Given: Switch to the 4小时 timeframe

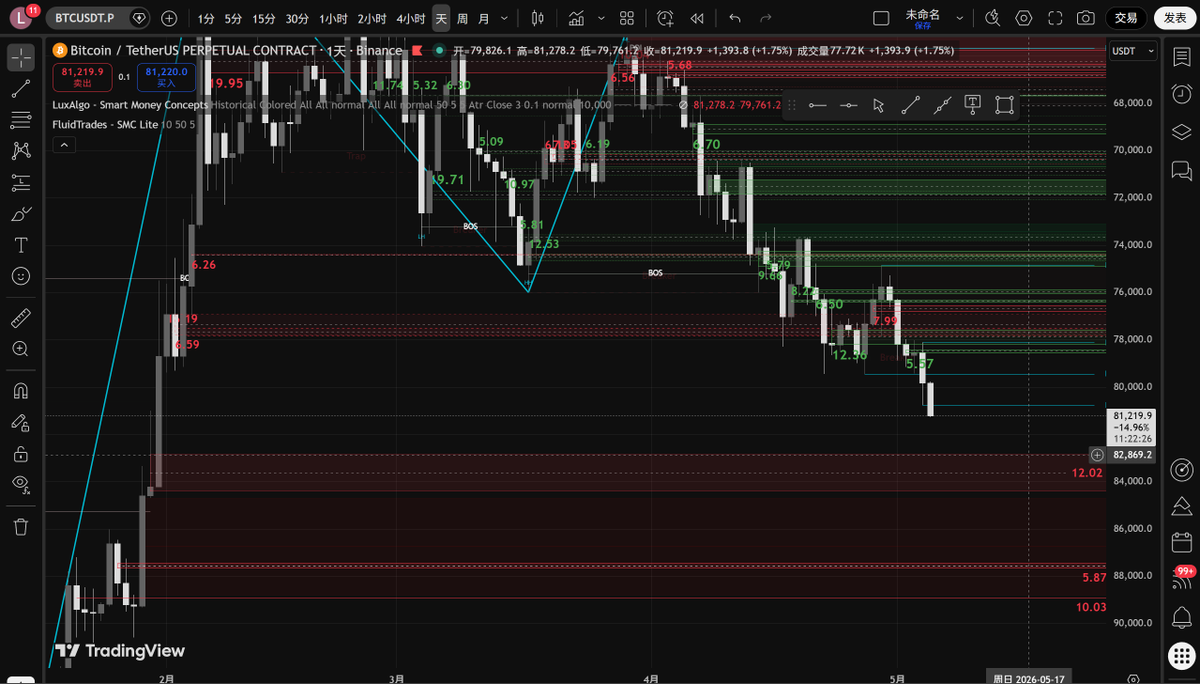Looking at the screenshot, I should click(410, 18).
